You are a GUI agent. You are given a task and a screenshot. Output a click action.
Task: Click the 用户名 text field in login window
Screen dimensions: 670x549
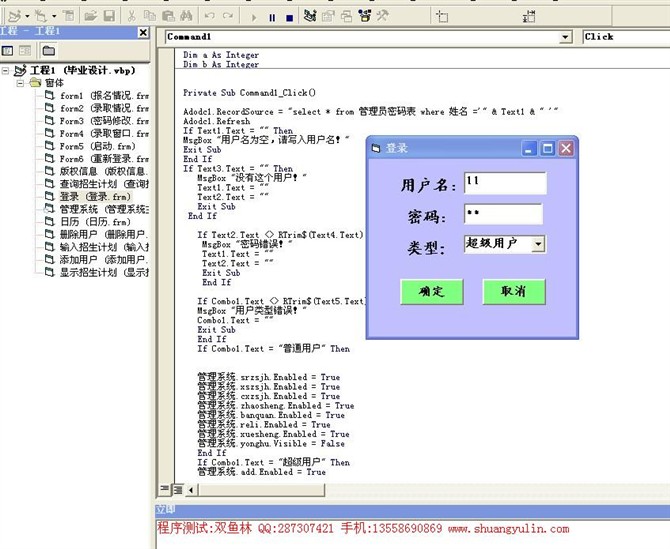[505, 183]
